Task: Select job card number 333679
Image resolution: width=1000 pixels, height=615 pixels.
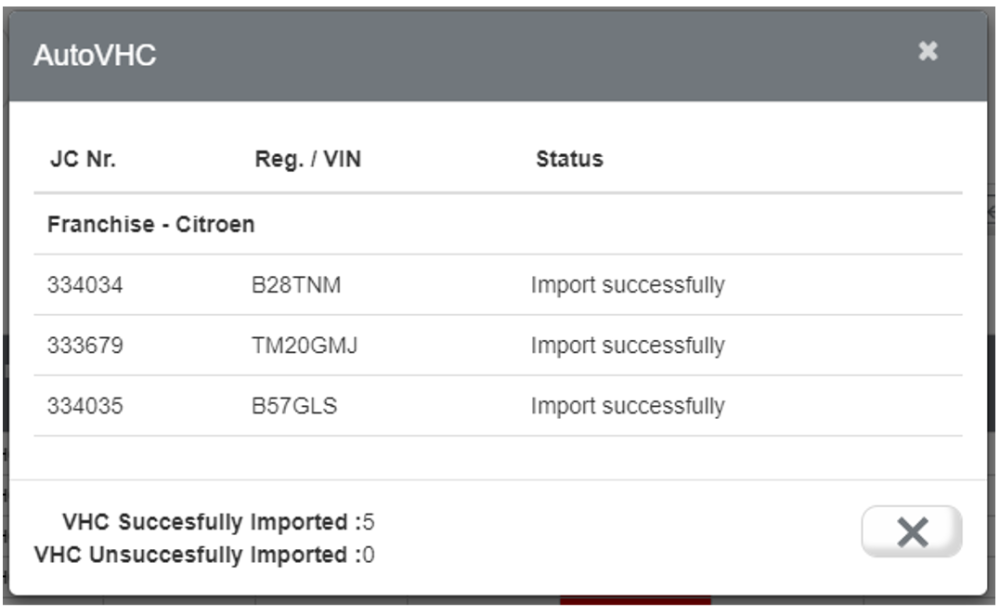Action: 85,346
